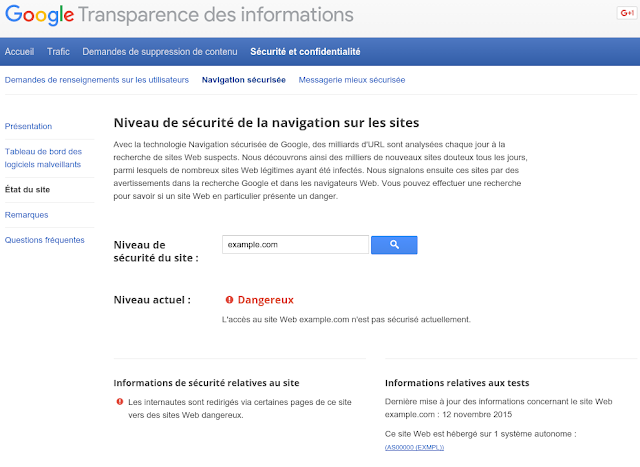Screen dimensions: 640x467
Task: Open Messagerie mieux sécurisée sub-tab
Action: (x=352, y=80)
